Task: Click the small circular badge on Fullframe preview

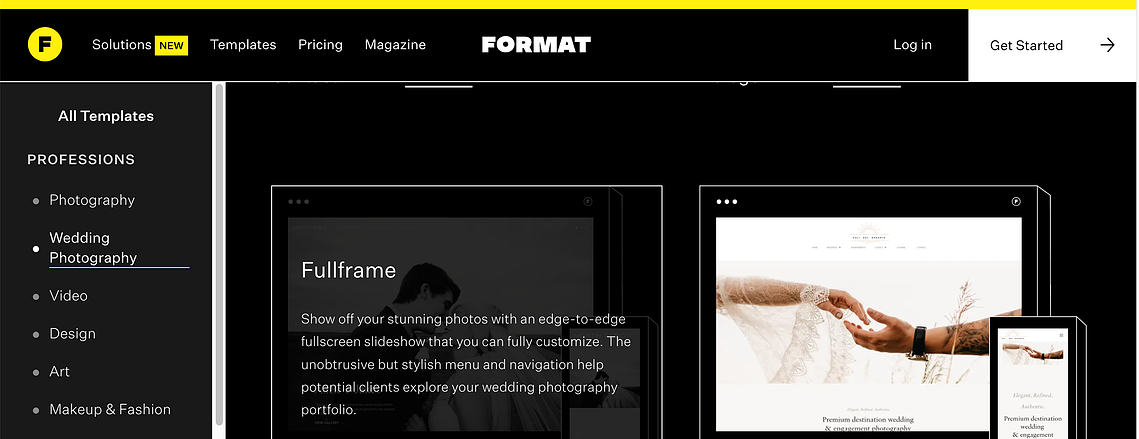Action: click(x=588, y=202)
